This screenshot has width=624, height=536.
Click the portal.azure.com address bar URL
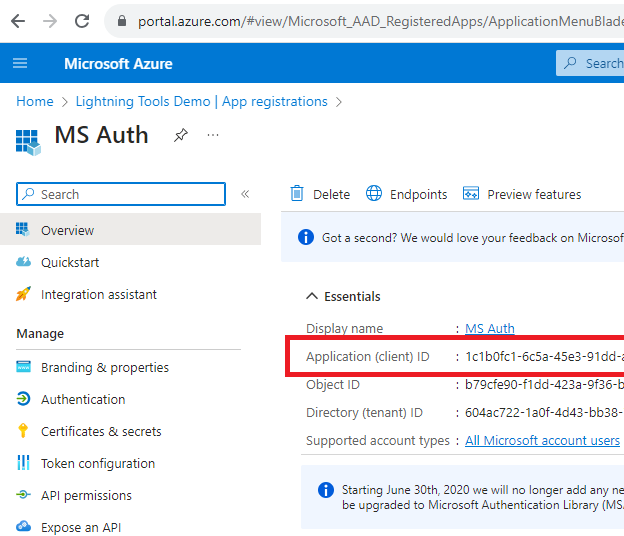[x=380, y=21]
